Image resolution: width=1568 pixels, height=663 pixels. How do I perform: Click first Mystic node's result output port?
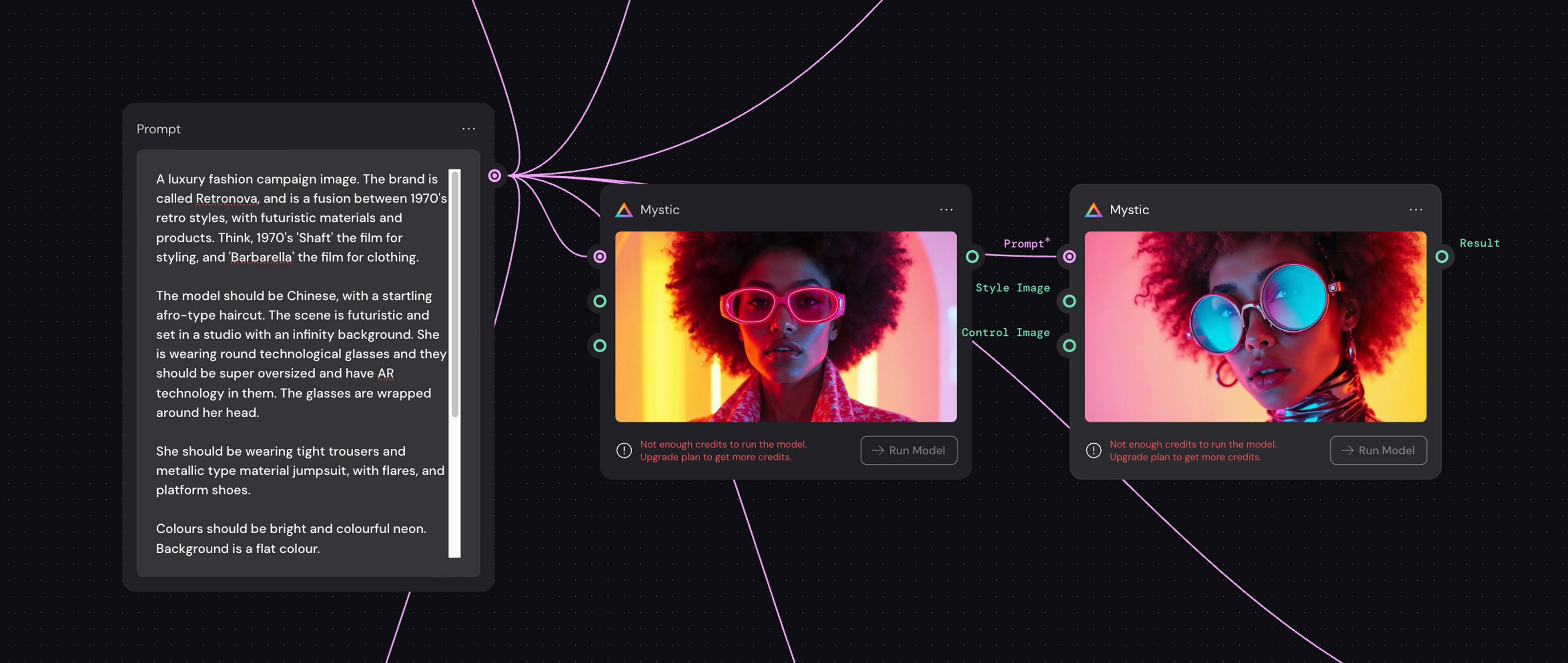972,256
